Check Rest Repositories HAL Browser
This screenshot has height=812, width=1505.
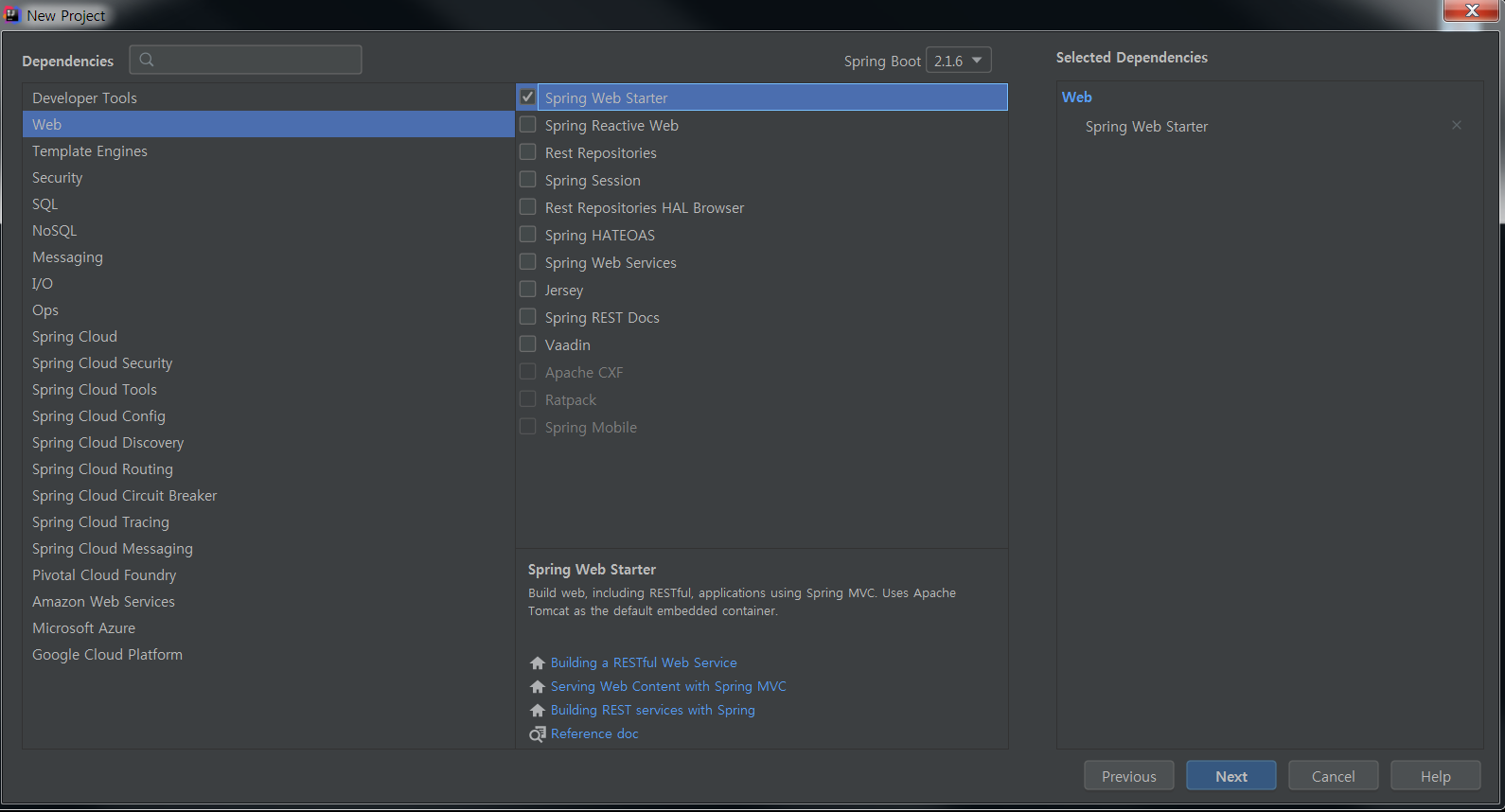point(528,206)
